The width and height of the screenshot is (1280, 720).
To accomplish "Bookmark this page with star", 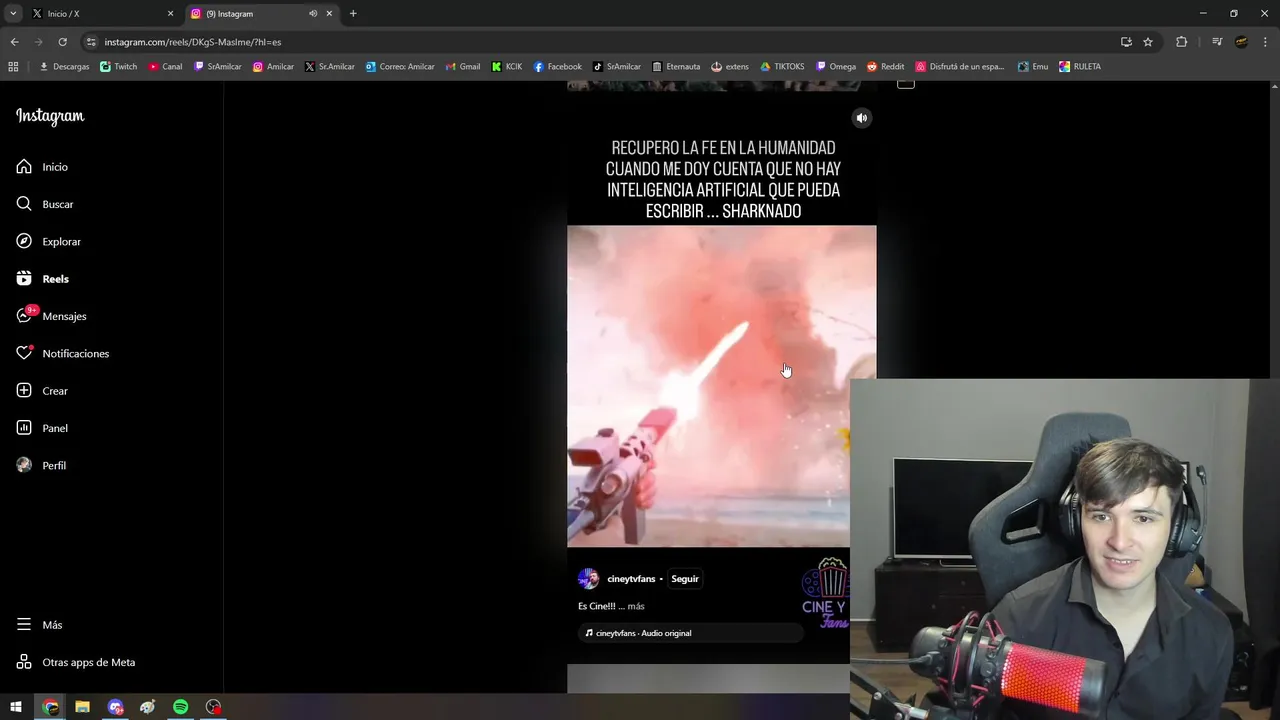I will pos(1148,42).
